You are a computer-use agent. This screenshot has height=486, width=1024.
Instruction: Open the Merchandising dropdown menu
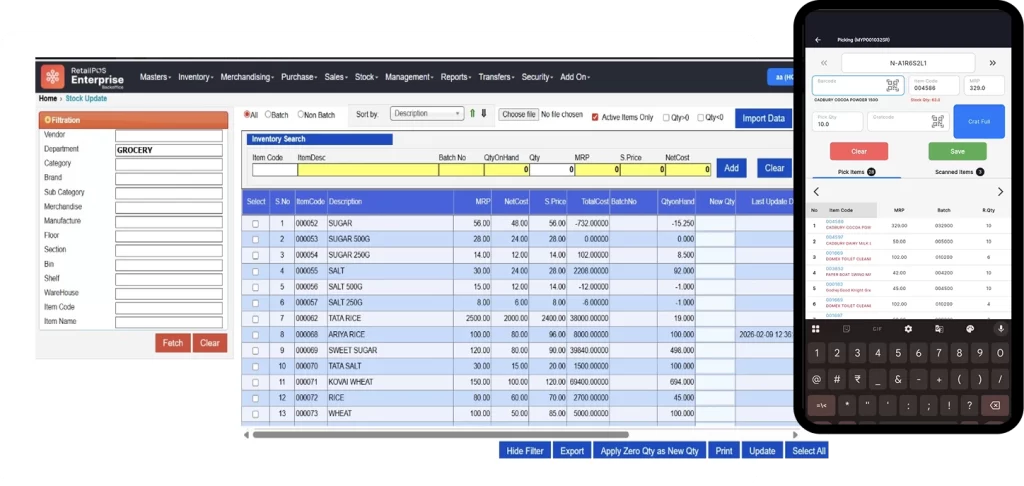247,77
